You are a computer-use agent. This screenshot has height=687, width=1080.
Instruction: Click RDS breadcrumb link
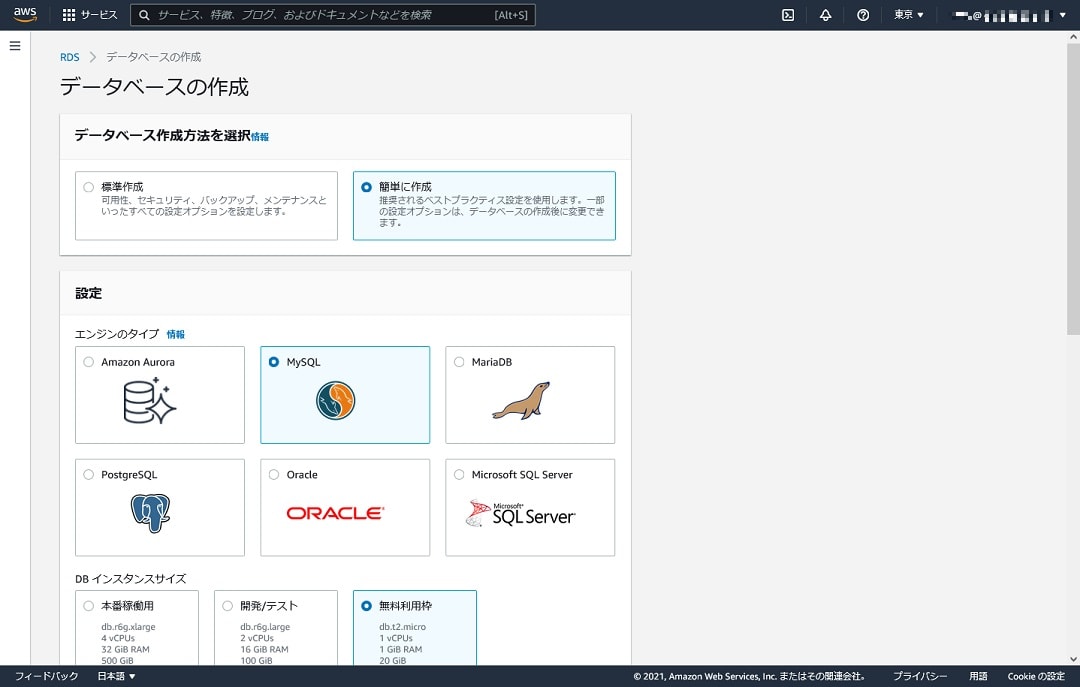(x=70, y=57)
